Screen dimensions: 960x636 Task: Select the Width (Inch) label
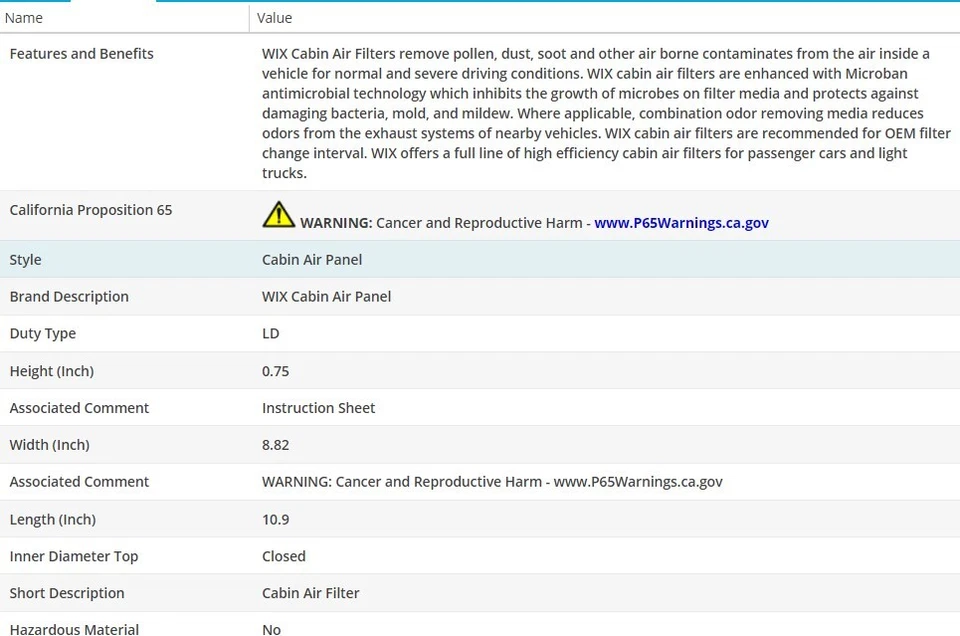(50, 445)
